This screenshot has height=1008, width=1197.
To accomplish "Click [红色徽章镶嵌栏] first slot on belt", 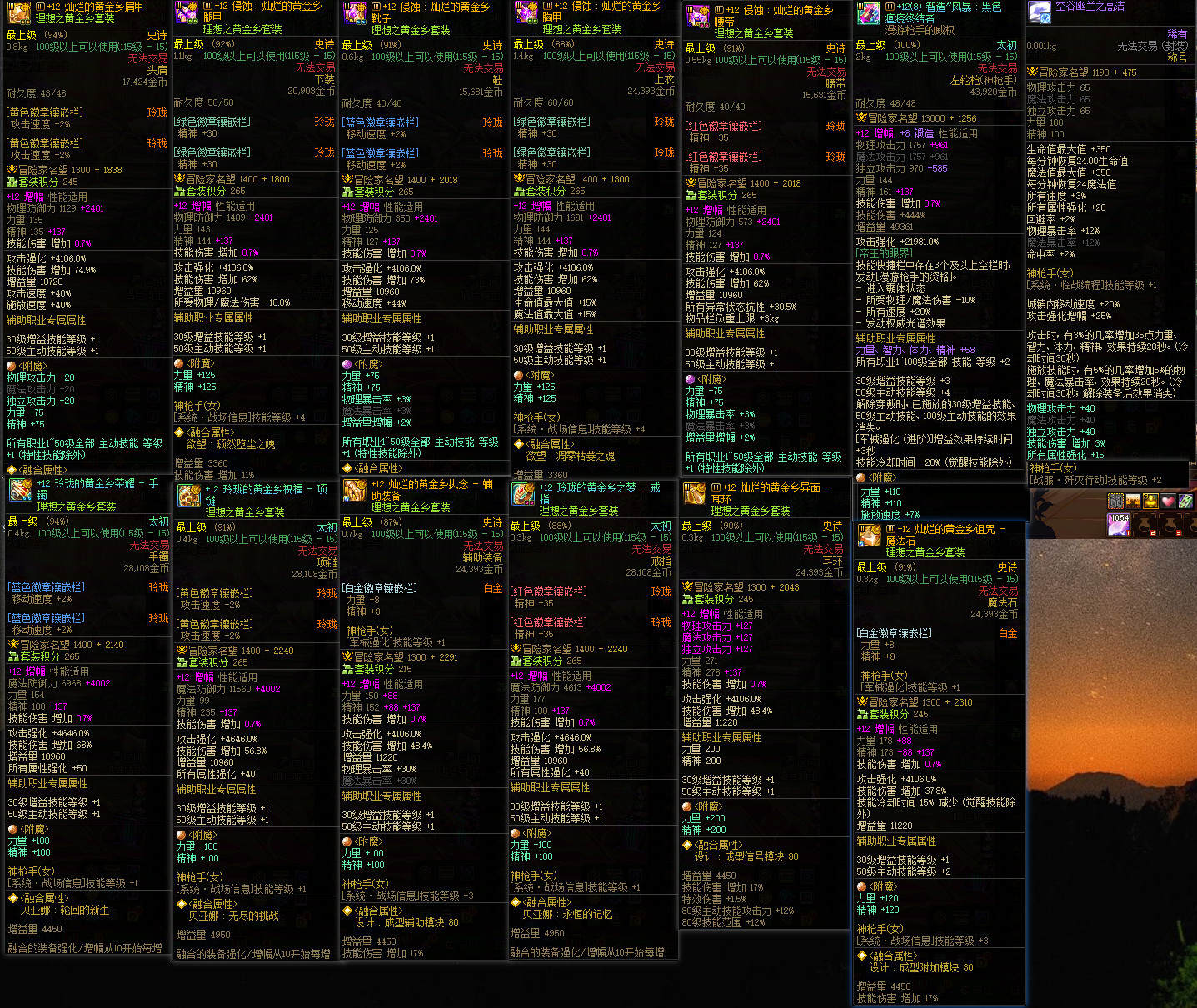I will pos(724,126).
